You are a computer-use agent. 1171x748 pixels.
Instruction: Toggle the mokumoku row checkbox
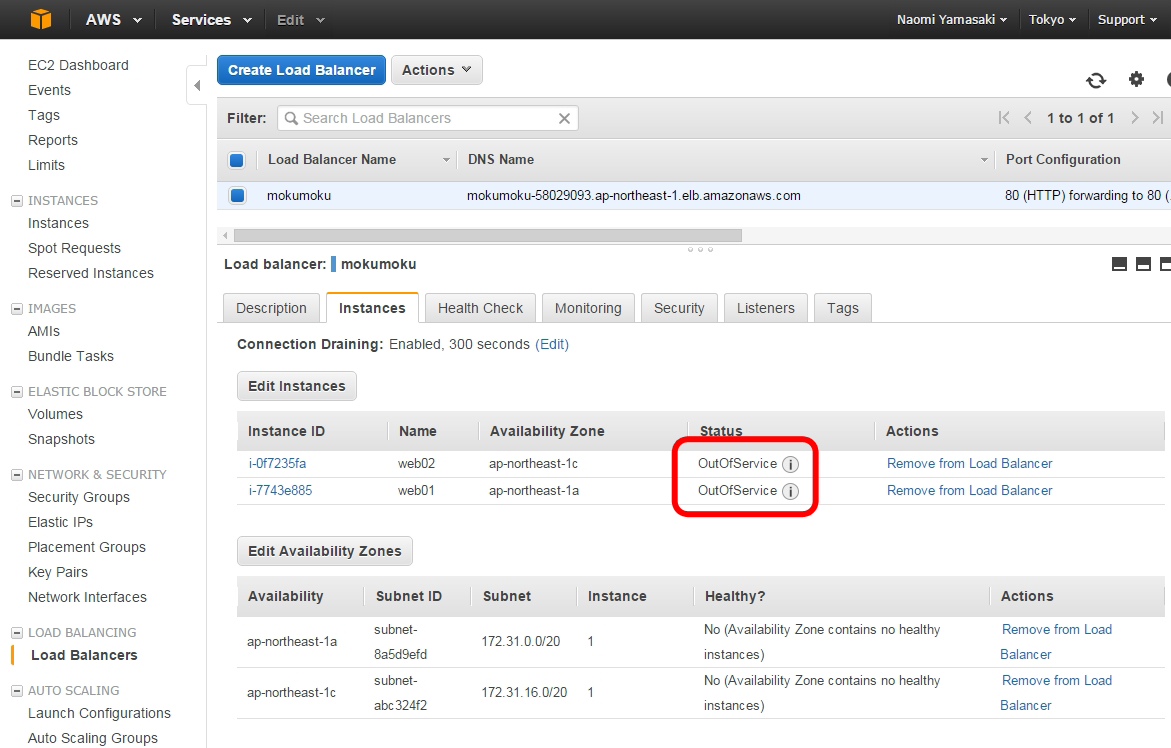(x=237, y=196)
